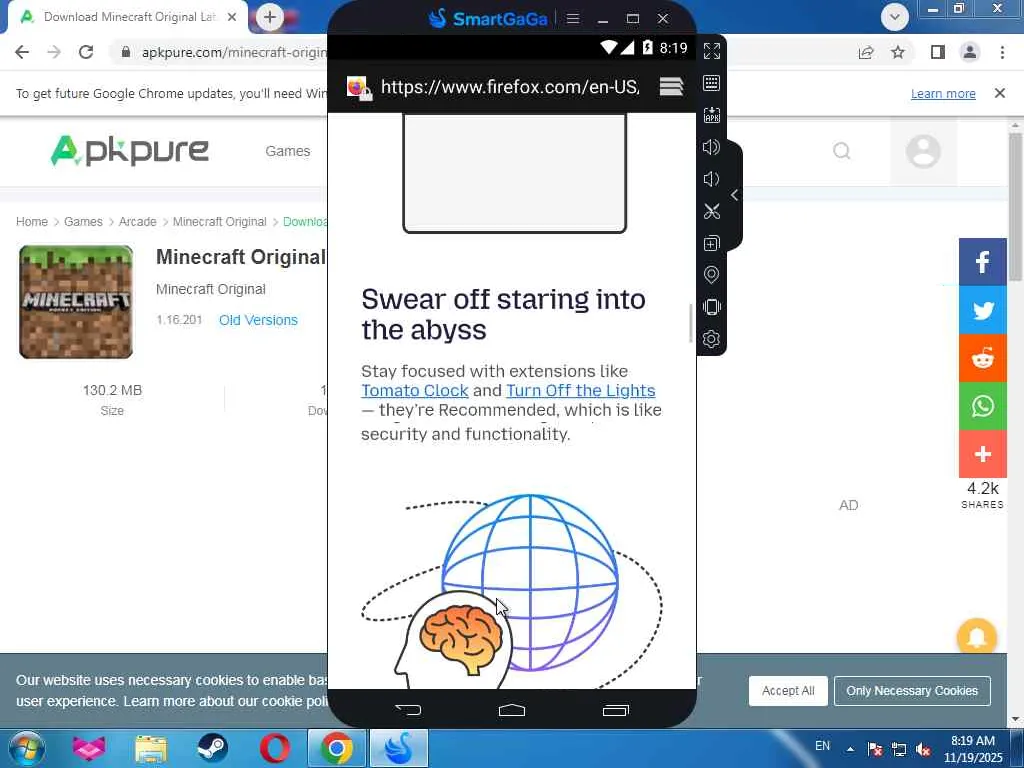
Task: Open SmartGaGa settings gear
Action: (711, 339)
